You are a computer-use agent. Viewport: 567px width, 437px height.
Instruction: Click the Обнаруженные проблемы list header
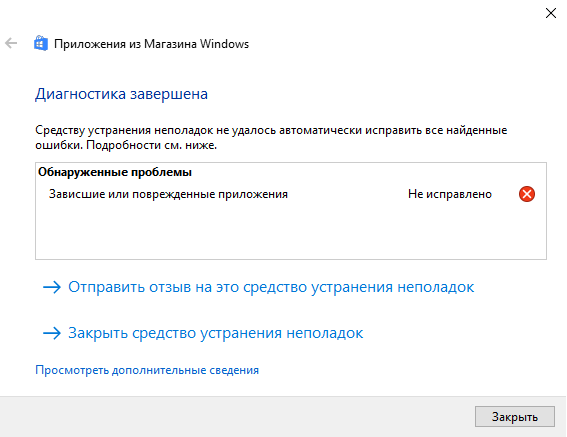pyautogui.click(x=115, y=172)
